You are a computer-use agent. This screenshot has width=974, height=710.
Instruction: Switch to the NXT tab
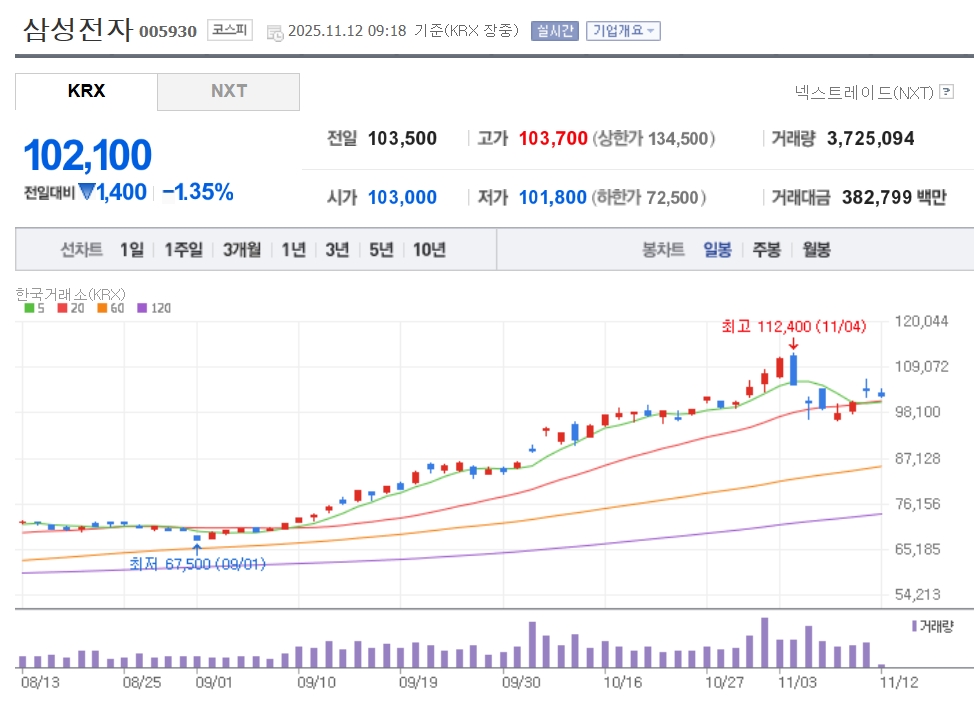[228, 91]
